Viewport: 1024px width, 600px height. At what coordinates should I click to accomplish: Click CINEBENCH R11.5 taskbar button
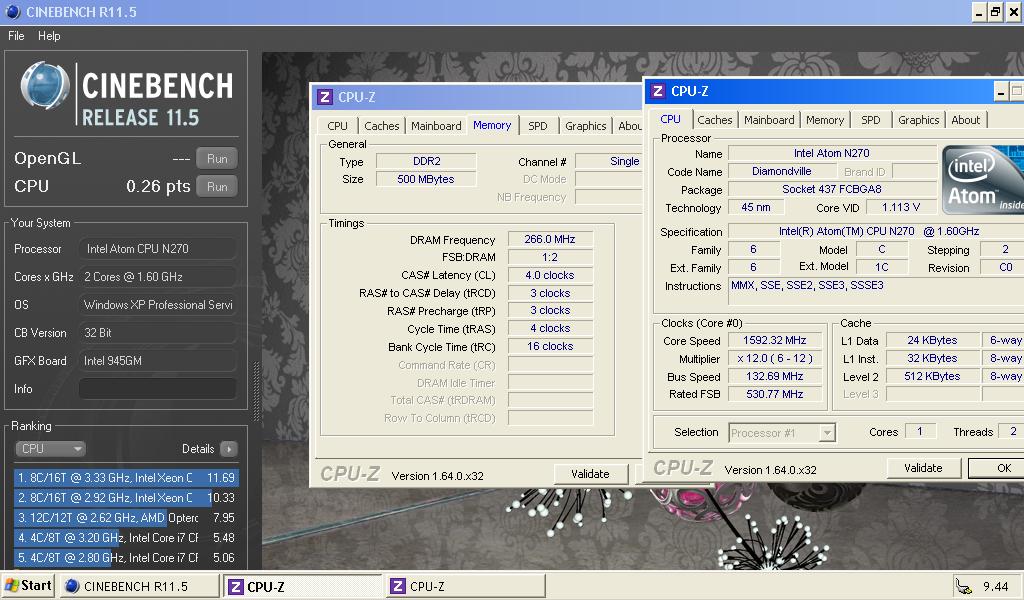[x=138, y=586]
